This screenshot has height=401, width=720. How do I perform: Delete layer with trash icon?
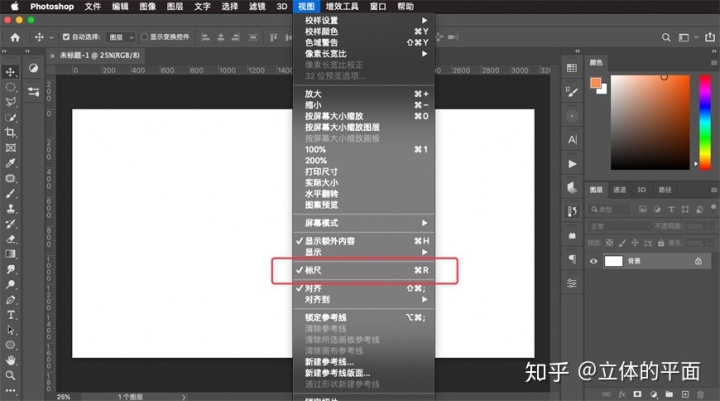(700, 394)
